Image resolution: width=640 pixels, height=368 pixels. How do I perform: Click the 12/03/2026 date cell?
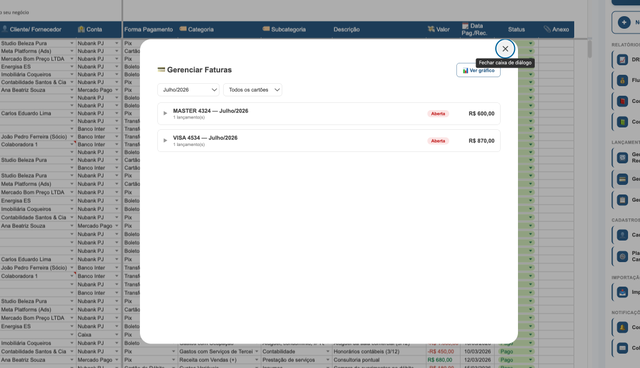(x=478, y=360)
